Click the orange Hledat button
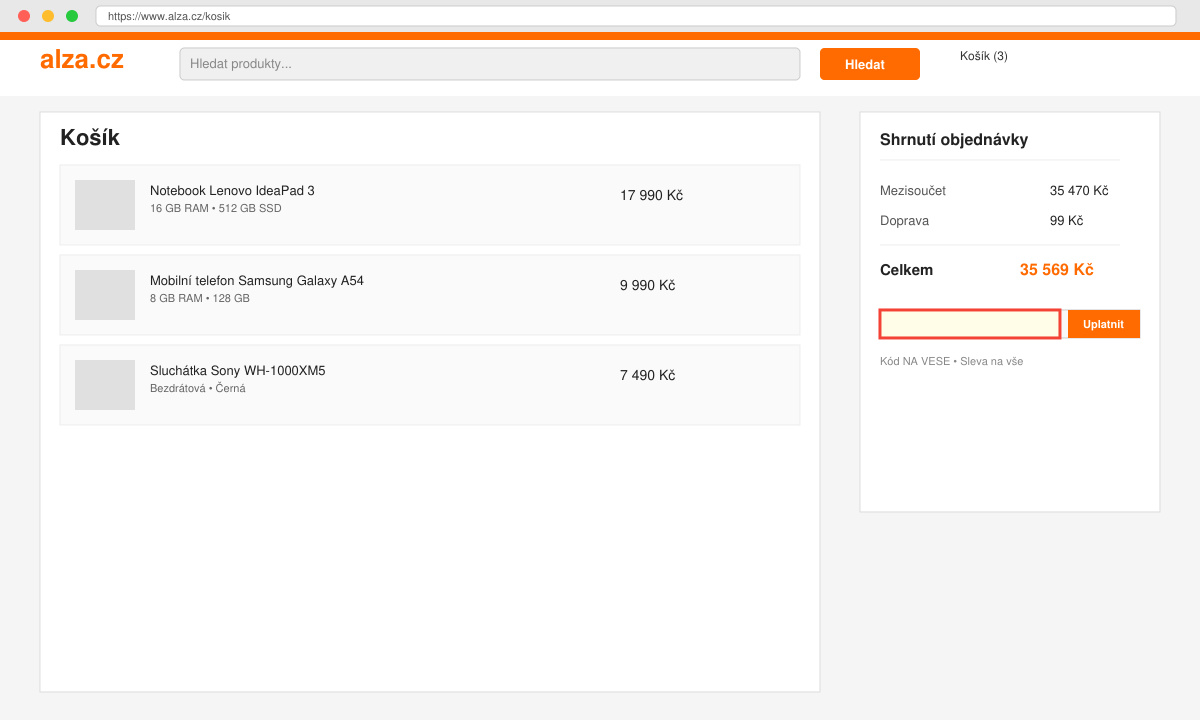 pos(869,64)
